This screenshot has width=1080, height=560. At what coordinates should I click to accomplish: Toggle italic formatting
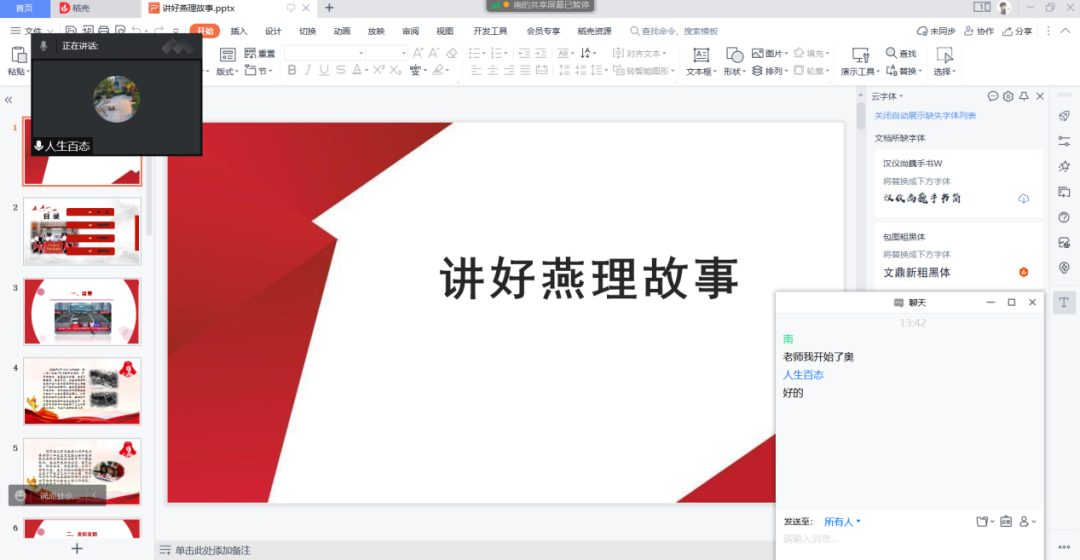coord(308,71)
